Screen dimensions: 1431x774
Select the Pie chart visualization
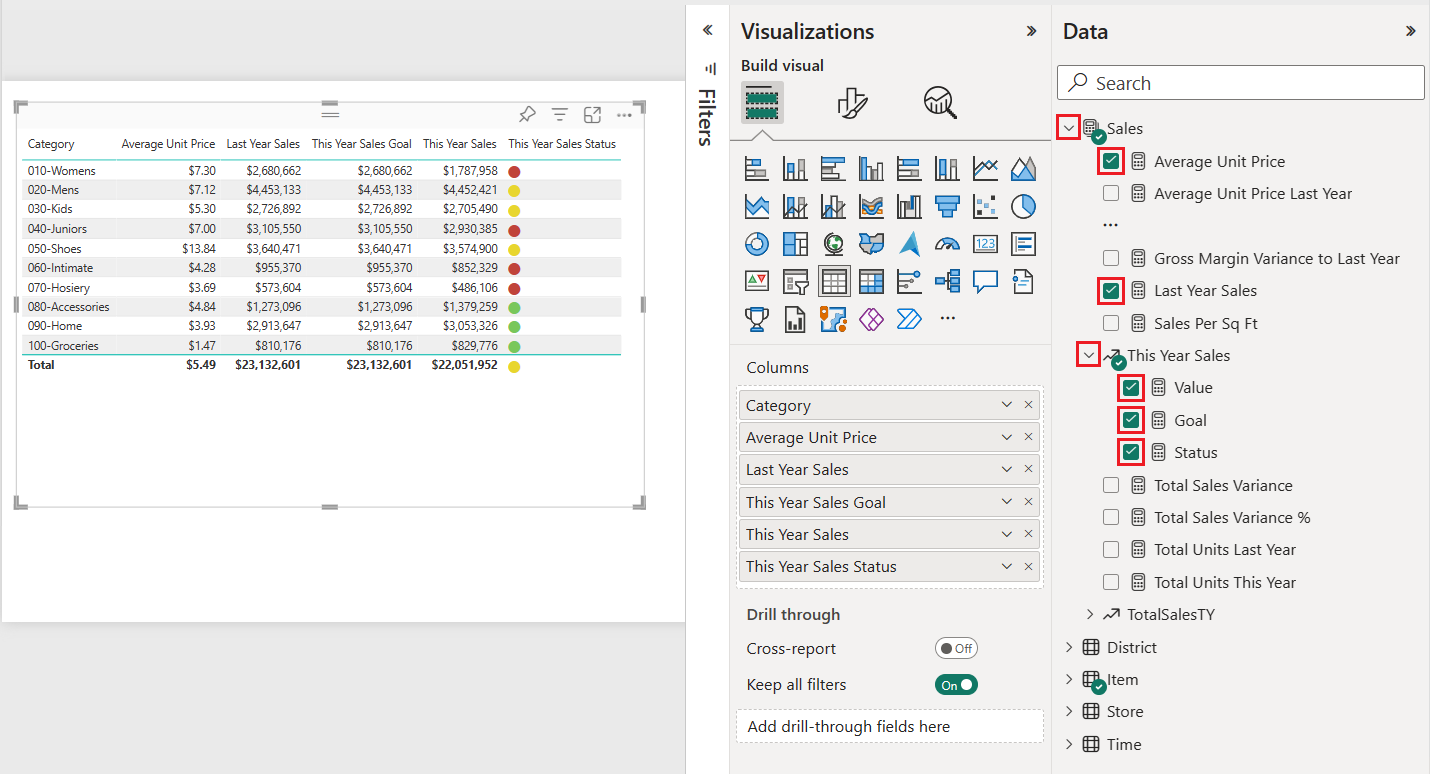[x=1023, y=206]
